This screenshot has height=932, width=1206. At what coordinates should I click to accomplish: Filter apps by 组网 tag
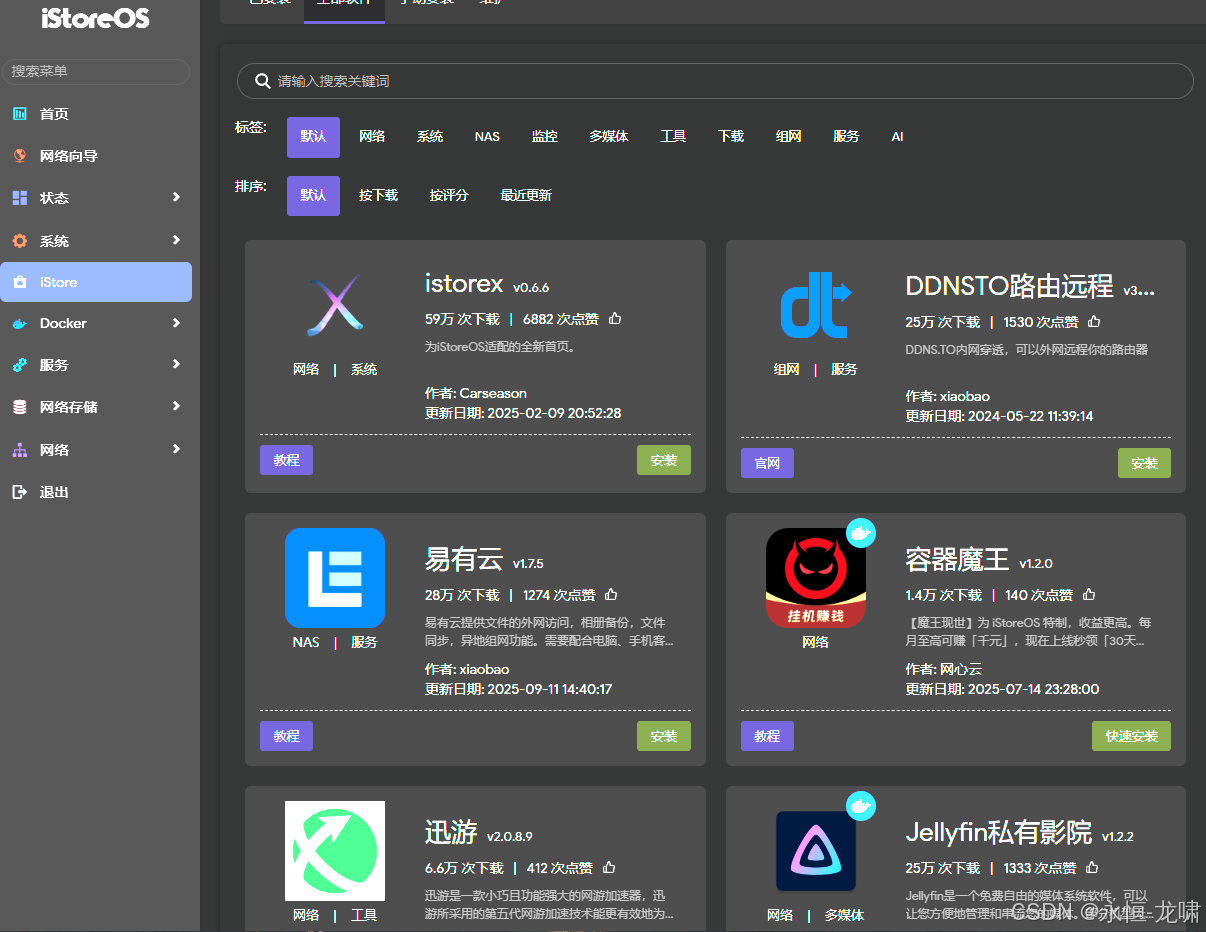click(789, 137)
